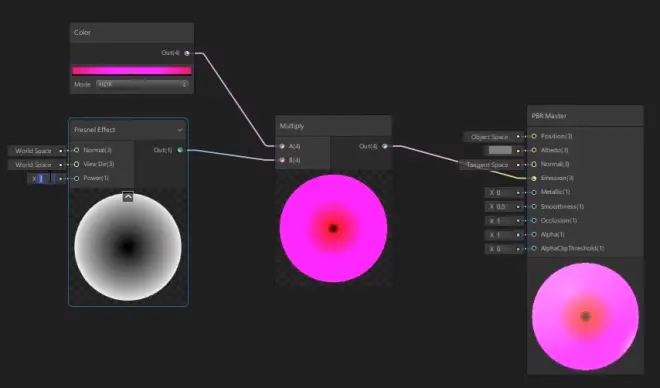Click the Alpha(1) port on PBR Master
The image size is (660, 388).
(534, 234)
